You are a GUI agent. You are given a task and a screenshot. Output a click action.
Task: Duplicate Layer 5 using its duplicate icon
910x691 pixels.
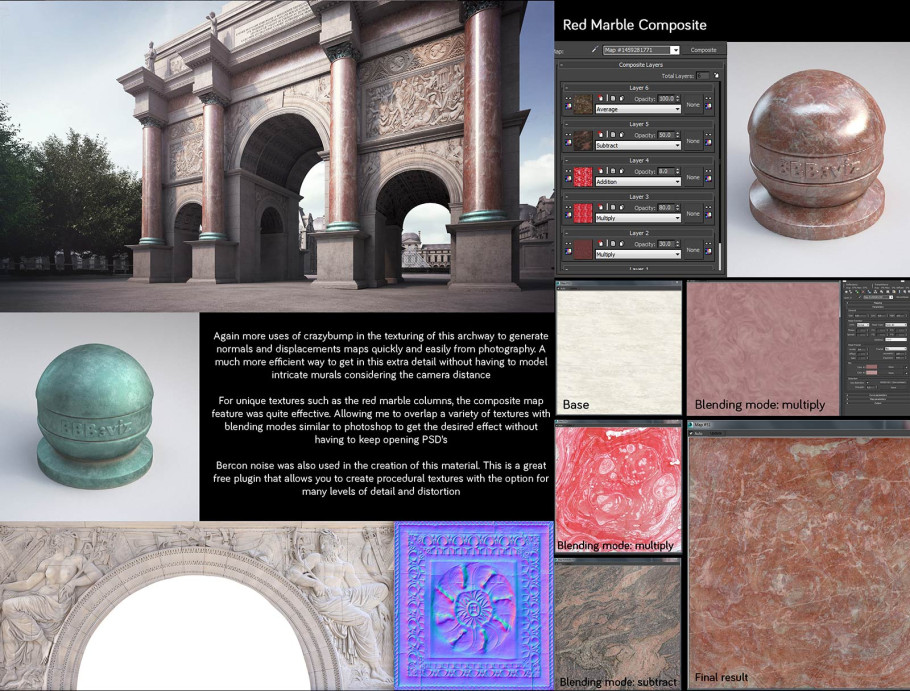tap(622, 135)
